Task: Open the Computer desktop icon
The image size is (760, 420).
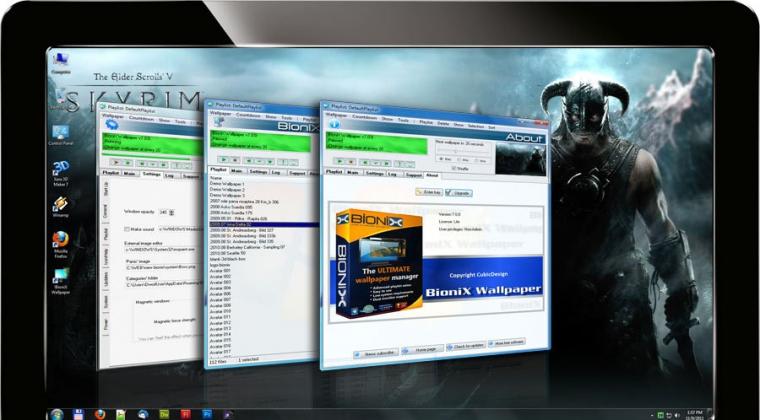Action: tap(61, 62)
